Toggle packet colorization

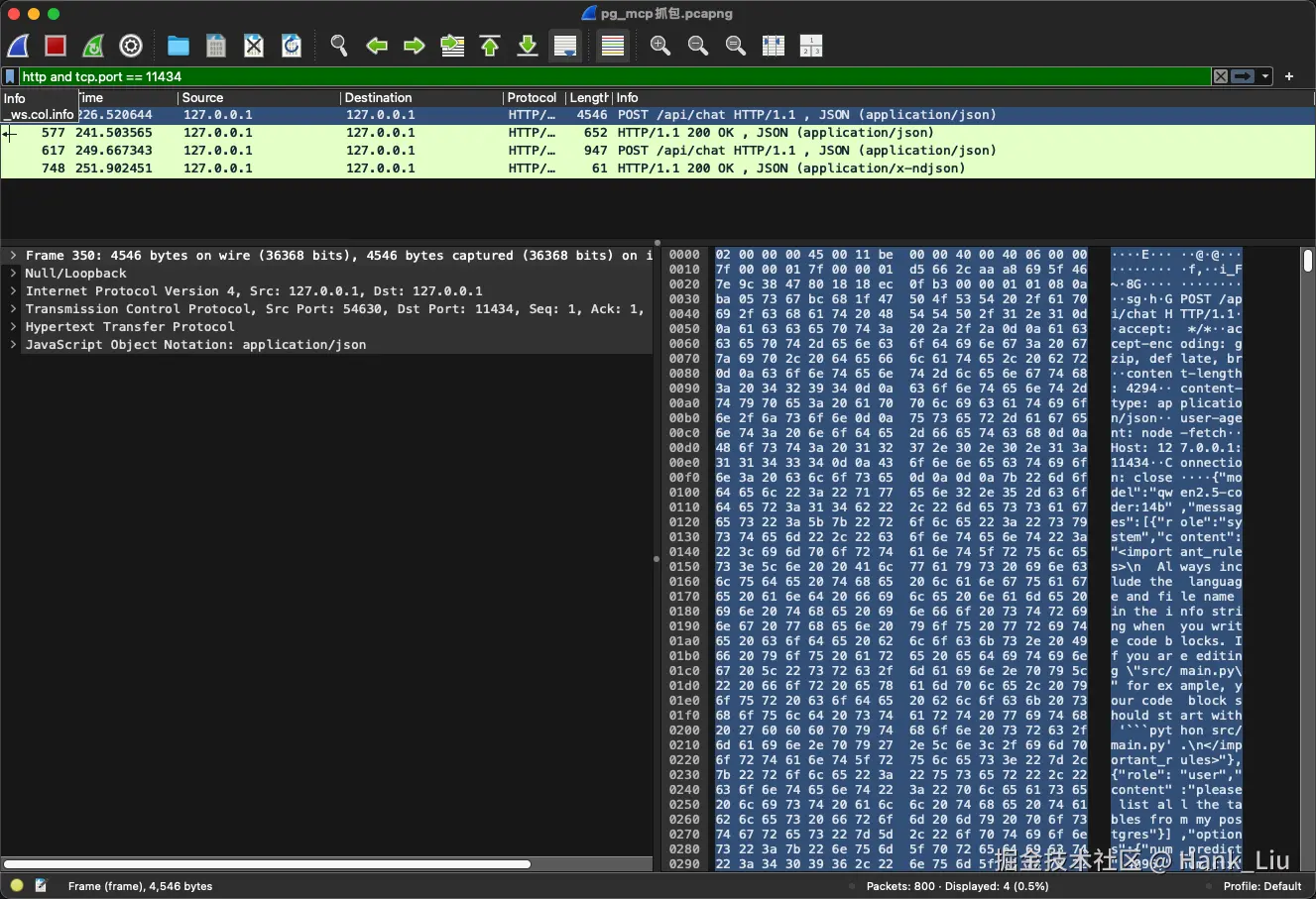point(613,46)
